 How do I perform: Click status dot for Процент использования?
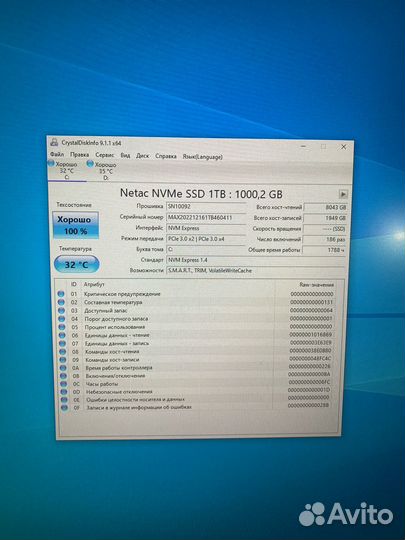[x=62, y=327]
